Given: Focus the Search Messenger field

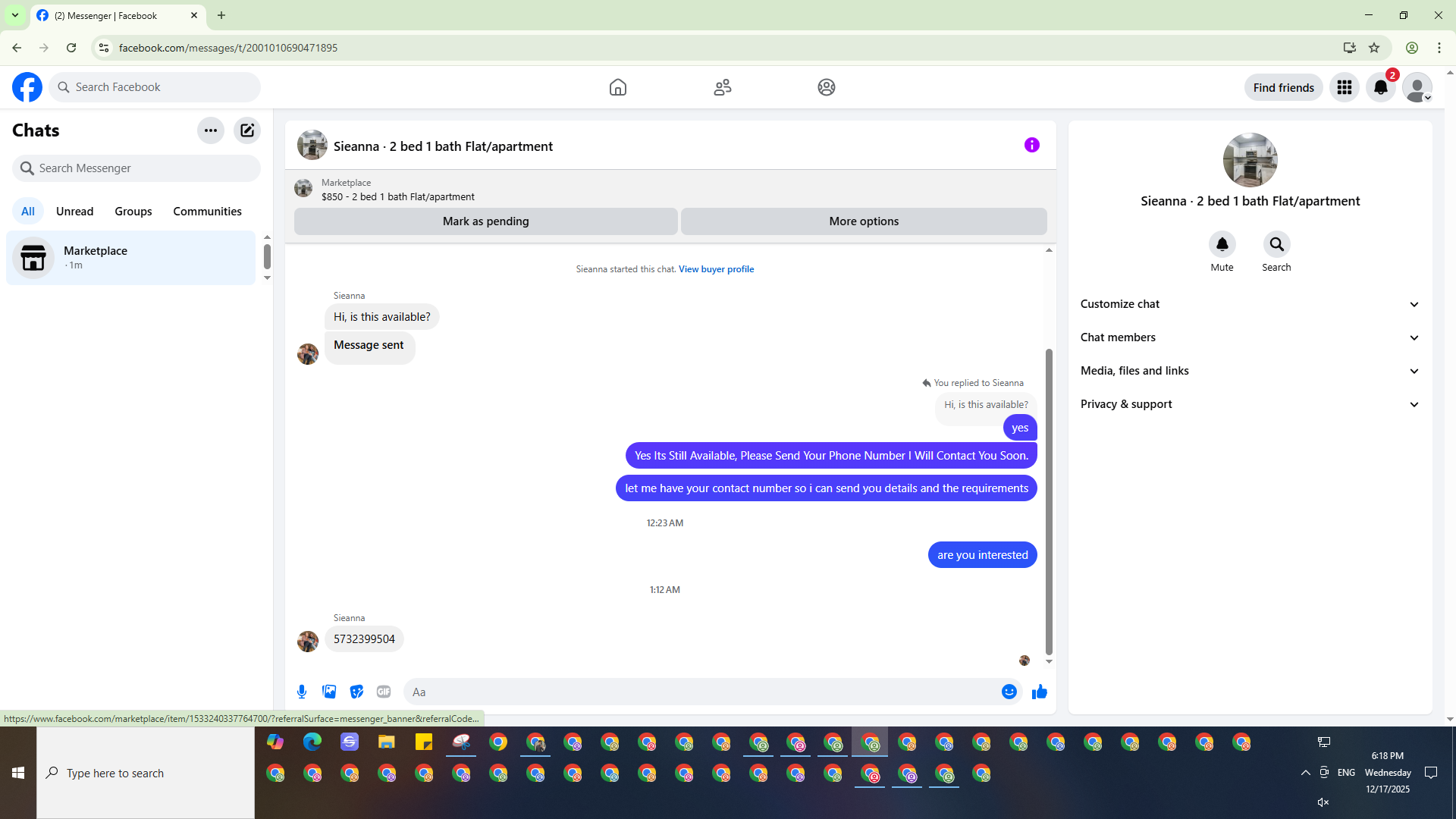Looking at the screenshot, I should 136,168.
